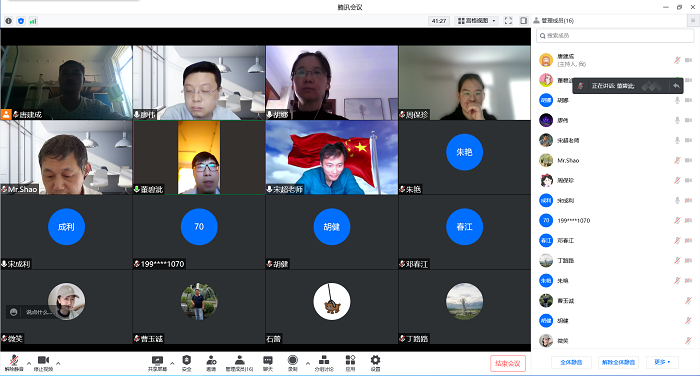Viewport: 700px width, 376px height.
Task: Toggle host 唐建成 camera icon in member list
Action: (x=688, y=60)
